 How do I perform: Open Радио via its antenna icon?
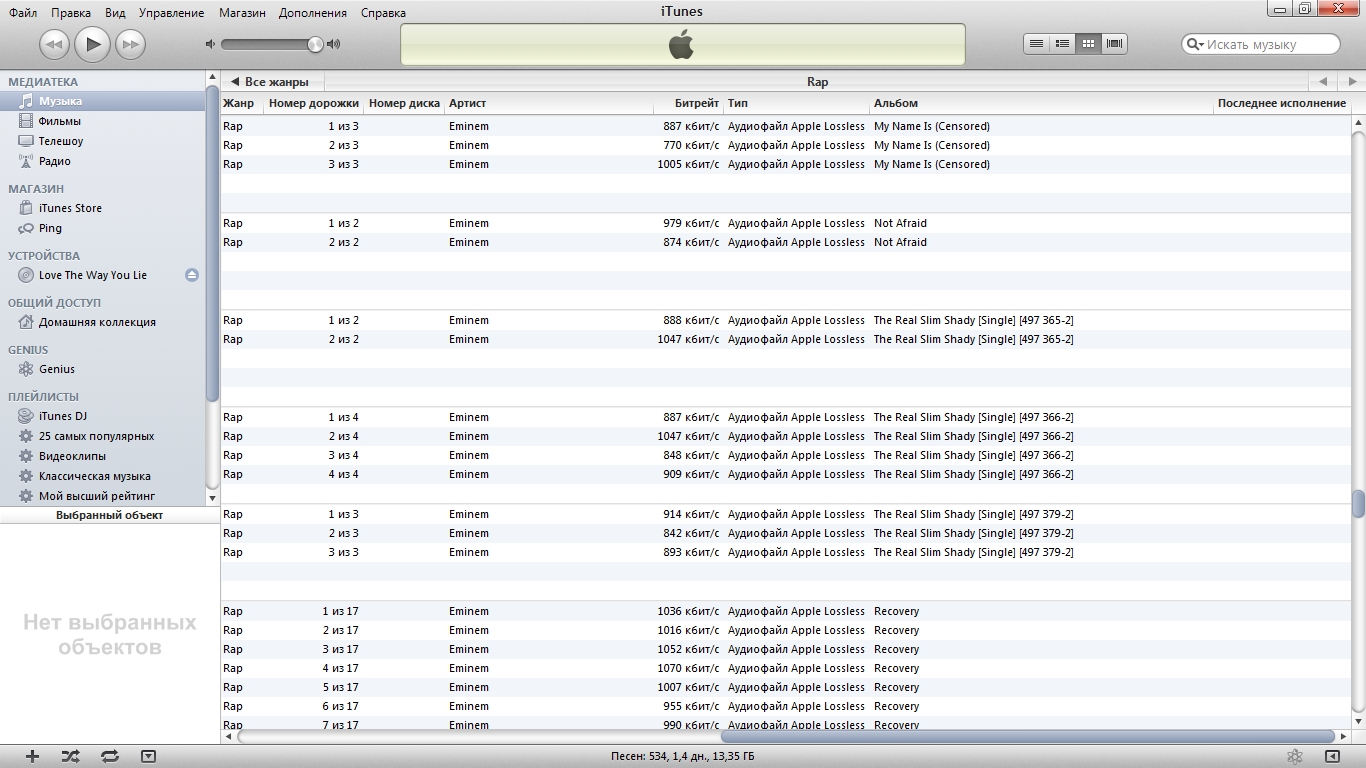point(26,161)
